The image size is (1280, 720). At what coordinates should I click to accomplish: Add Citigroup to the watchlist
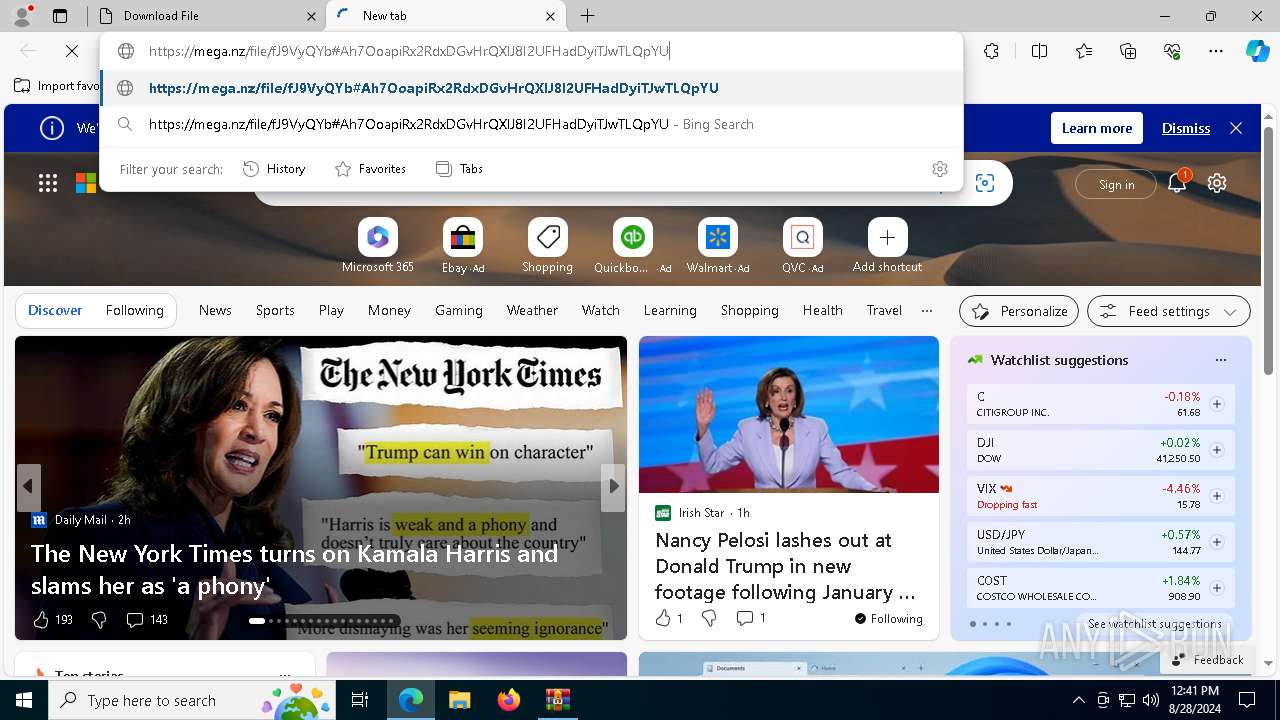click(x=1217, y=404)
